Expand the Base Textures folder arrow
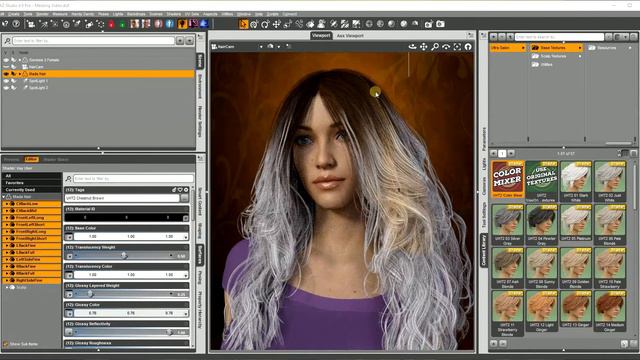The height and width of the screenshot is (360, 640). 580,48
